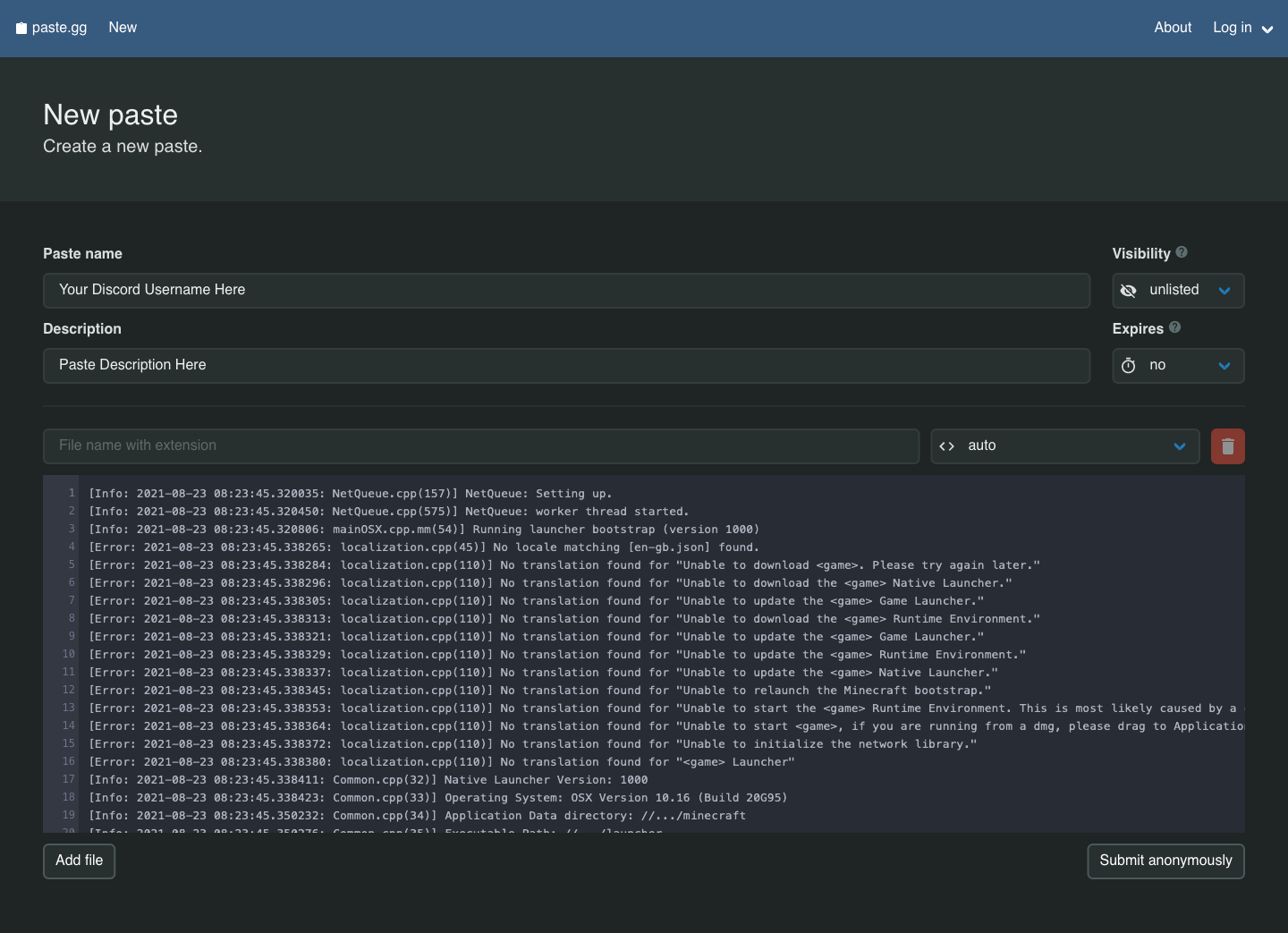Click the code brackets icon next to syntax selector
Screen dimensions: 1288x933
[x=947, y=445]
